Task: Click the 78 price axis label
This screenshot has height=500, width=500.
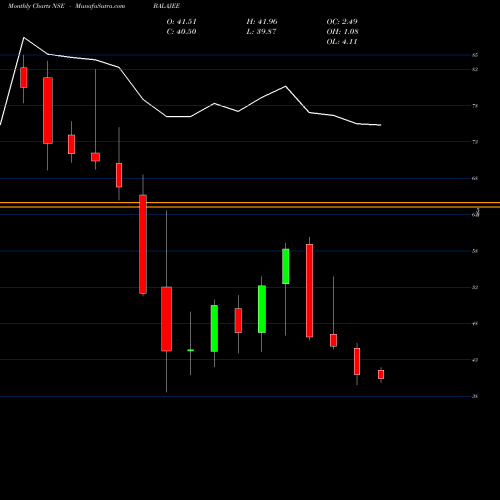Action: tap(475, 106)
